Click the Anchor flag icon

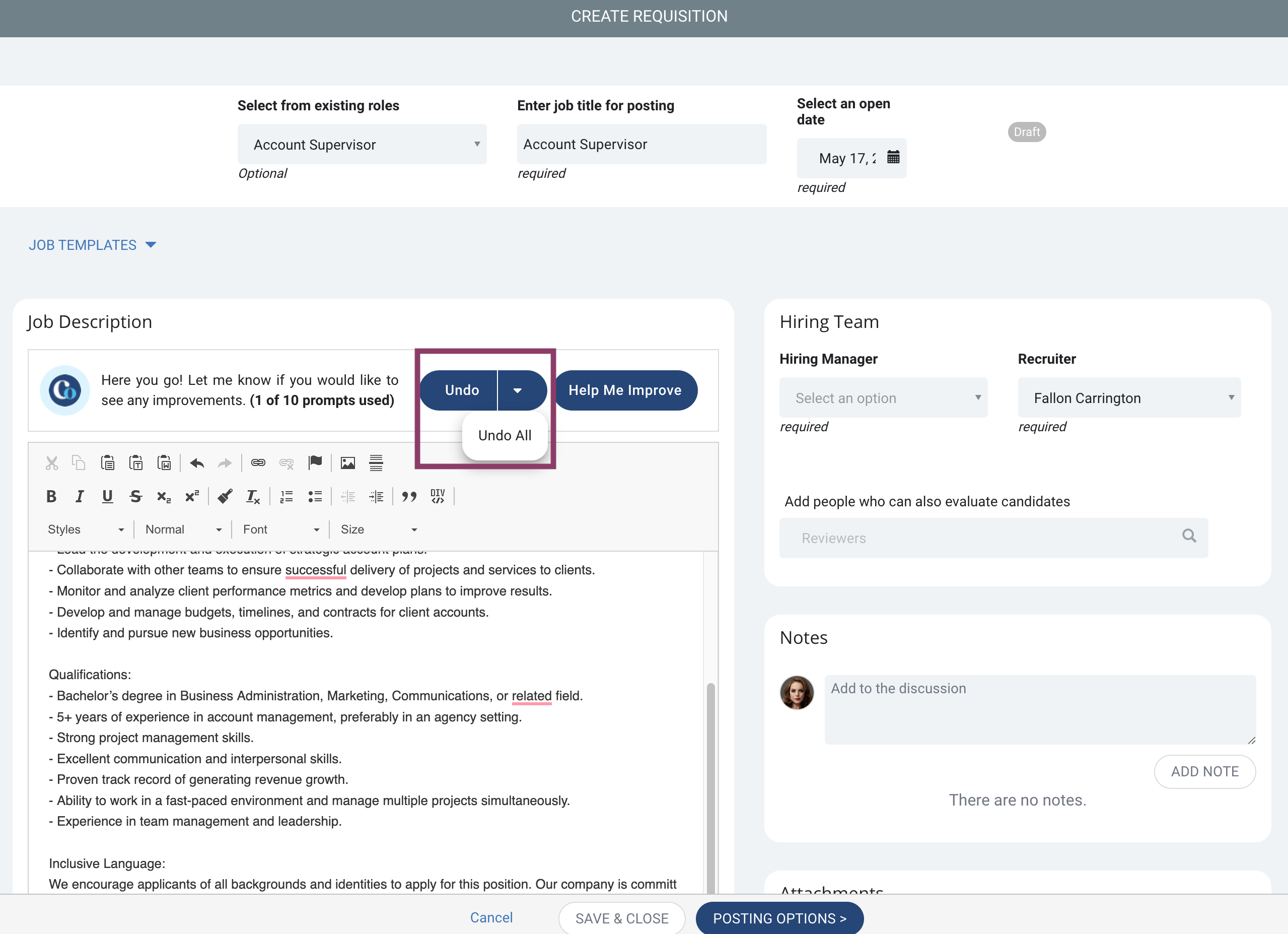point(315,463)
